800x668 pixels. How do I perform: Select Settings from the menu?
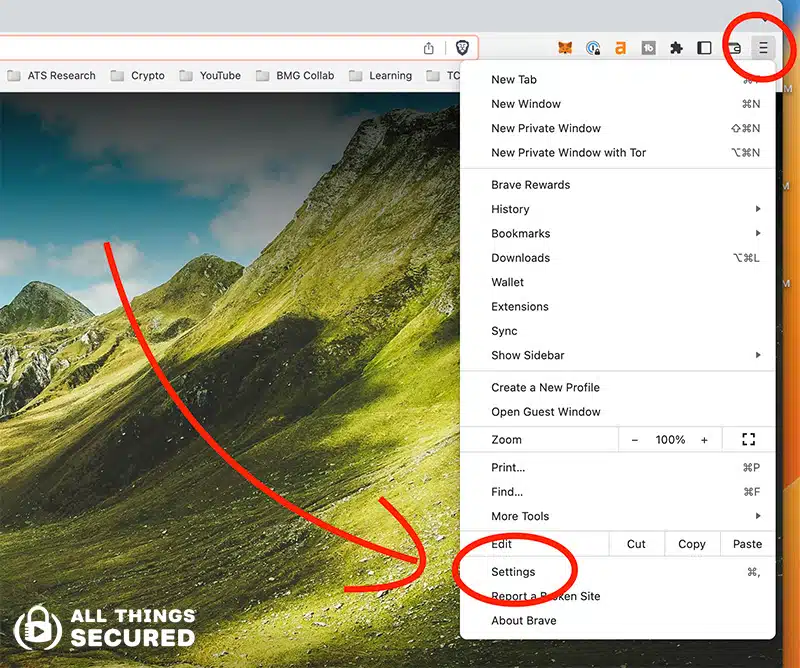coord(513,571)
